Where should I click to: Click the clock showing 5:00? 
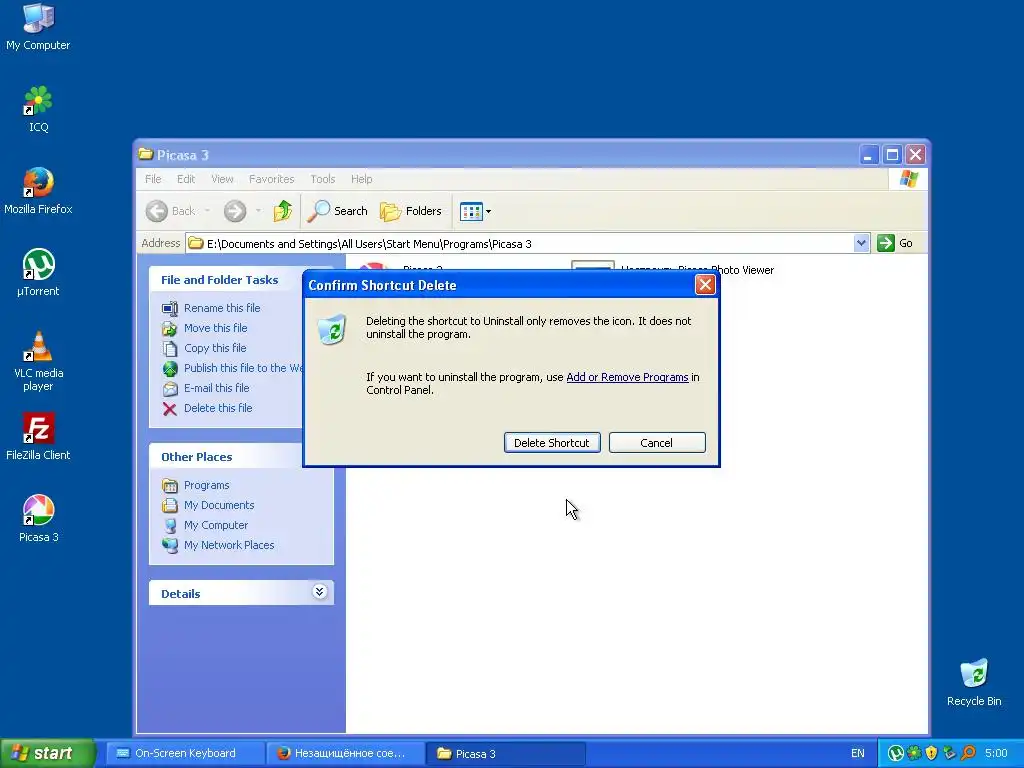[996, 753]
